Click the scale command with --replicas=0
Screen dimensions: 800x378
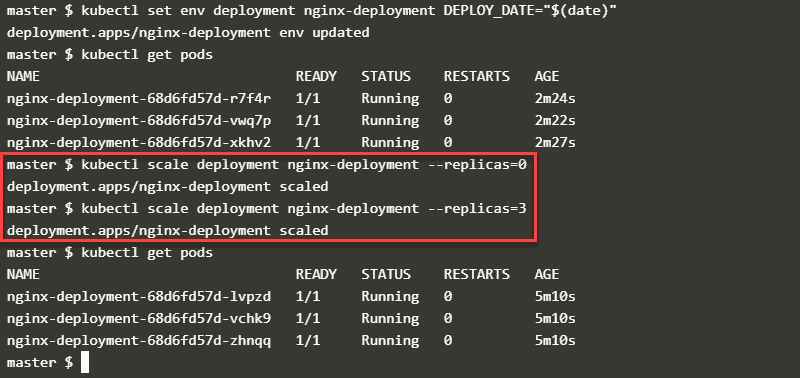(266, 165)
